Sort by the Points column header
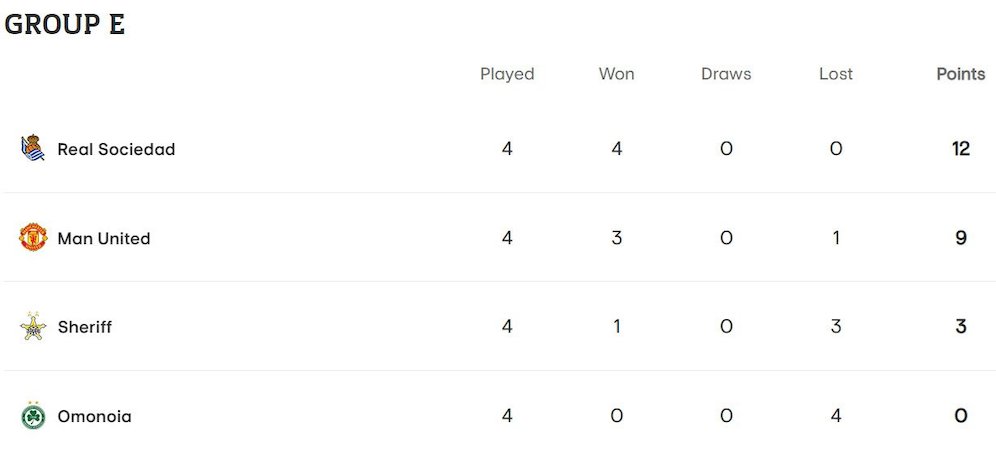This screenshot has height=453, width=996. [x=960, y=74]
